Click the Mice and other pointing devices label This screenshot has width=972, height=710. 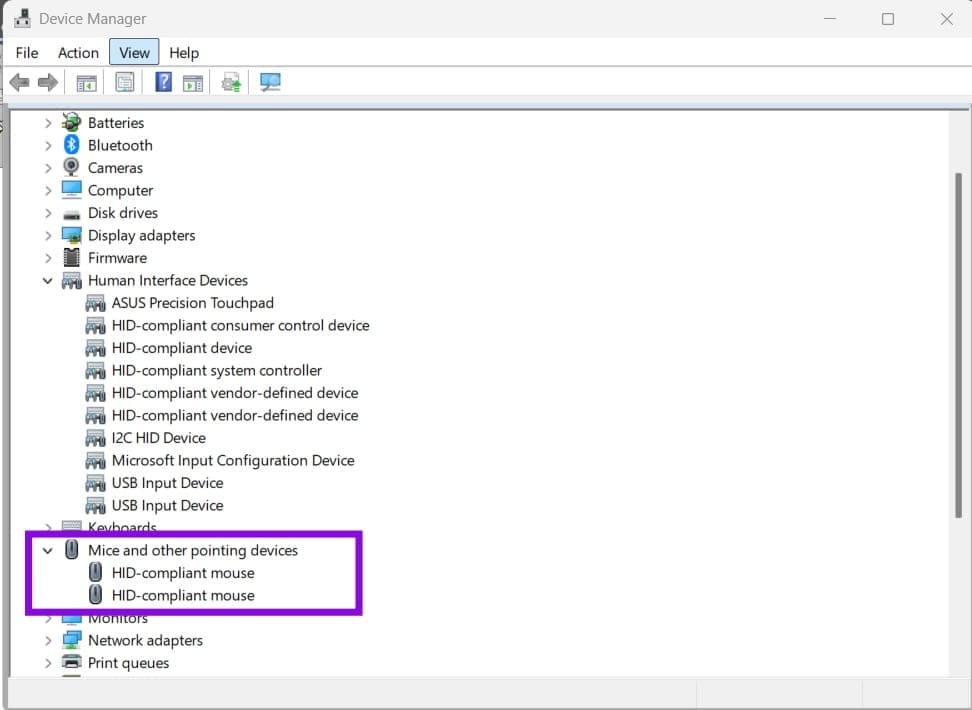[193, 550]
